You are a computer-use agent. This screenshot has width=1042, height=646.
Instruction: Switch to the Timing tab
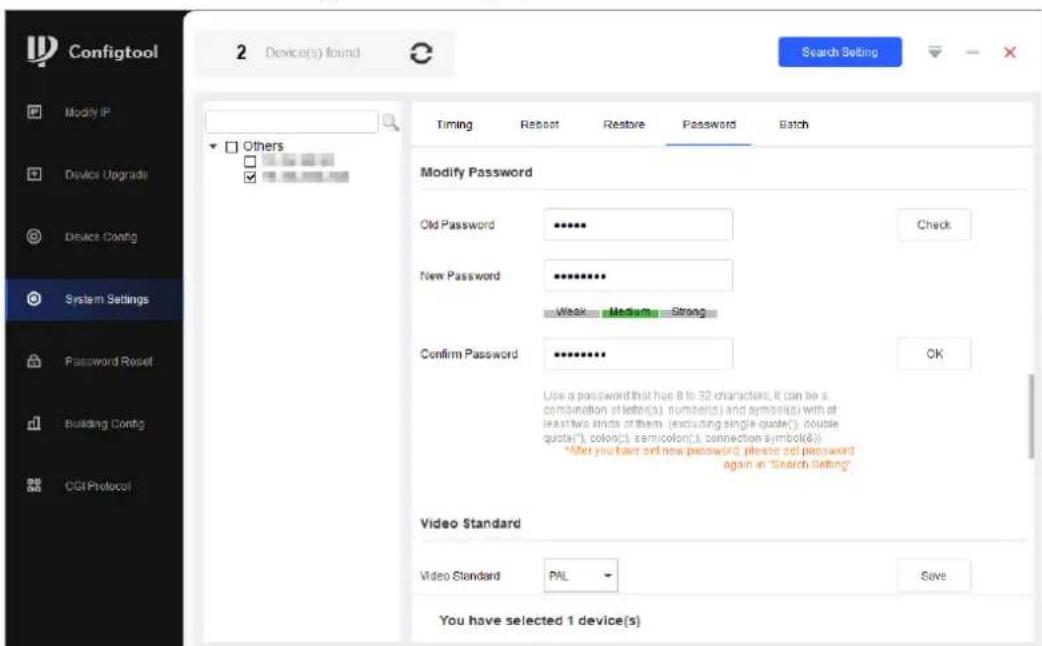[454, 124]
